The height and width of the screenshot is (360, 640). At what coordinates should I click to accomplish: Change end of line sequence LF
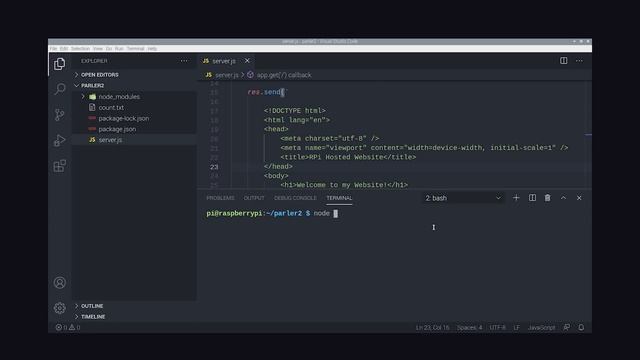click(x=517, y=327)
